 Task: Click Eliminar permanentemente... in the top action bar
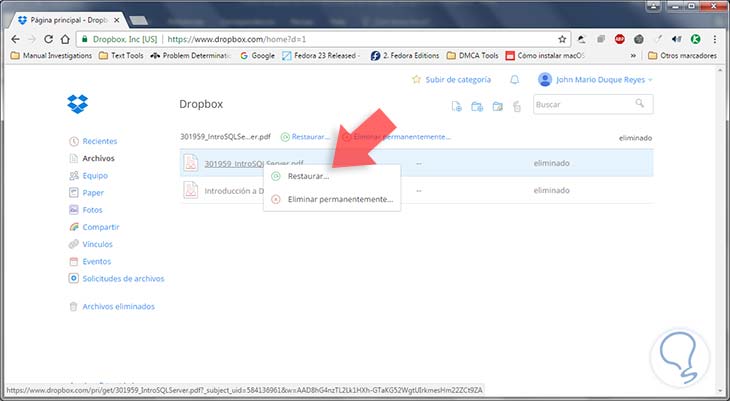397,137
